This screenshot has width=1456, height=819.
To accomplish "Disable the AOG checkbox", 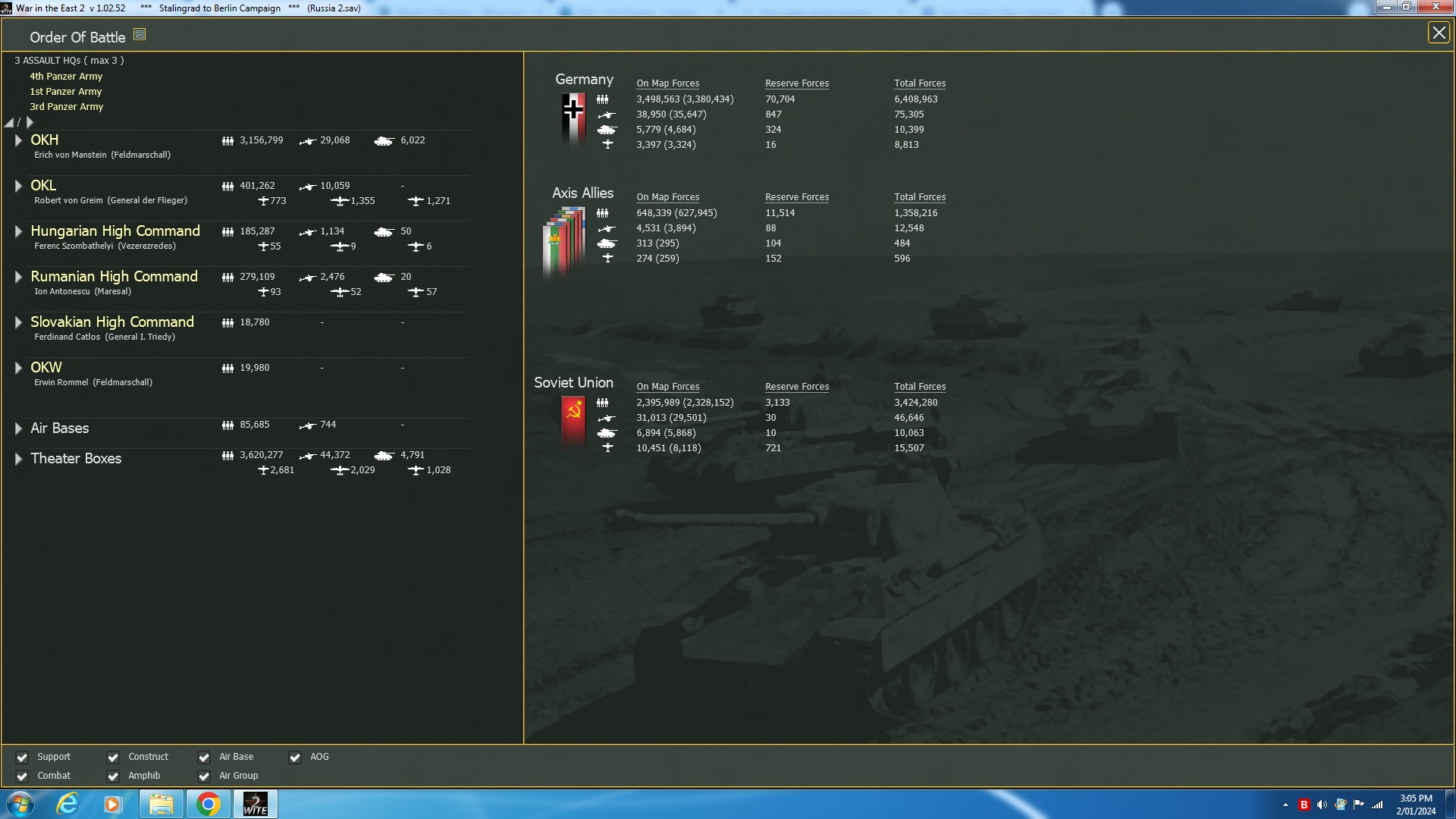I will 295,757.
